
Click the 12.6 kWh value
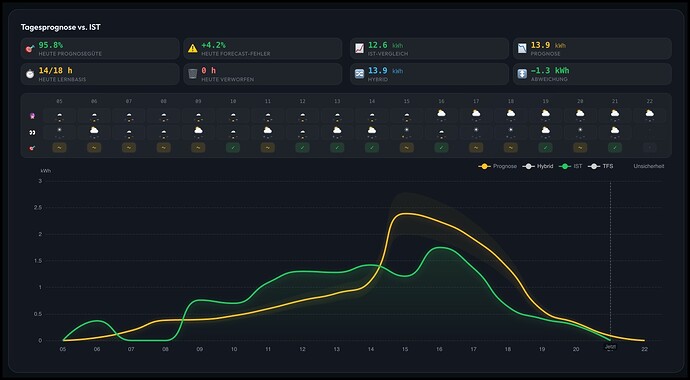point(385,45)
